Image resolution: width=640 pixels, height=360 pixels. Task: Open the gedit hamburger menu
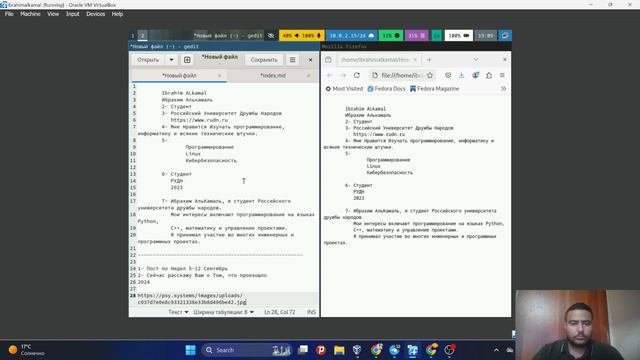coord(293,60)
